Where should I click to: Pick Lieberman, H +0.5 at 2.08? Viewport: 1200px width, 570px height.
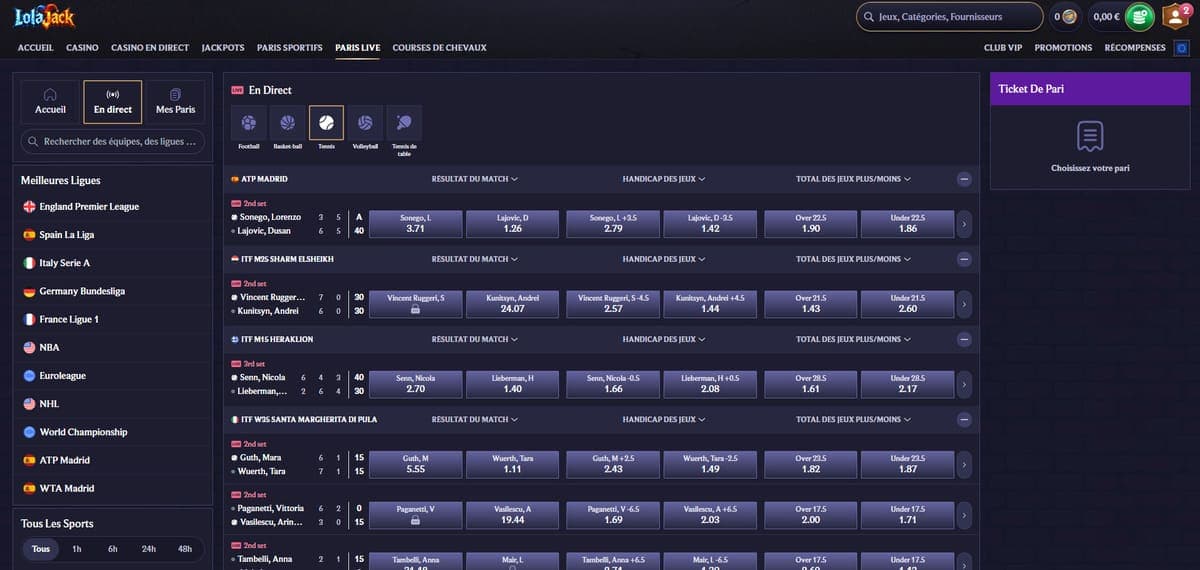(710, 384)
